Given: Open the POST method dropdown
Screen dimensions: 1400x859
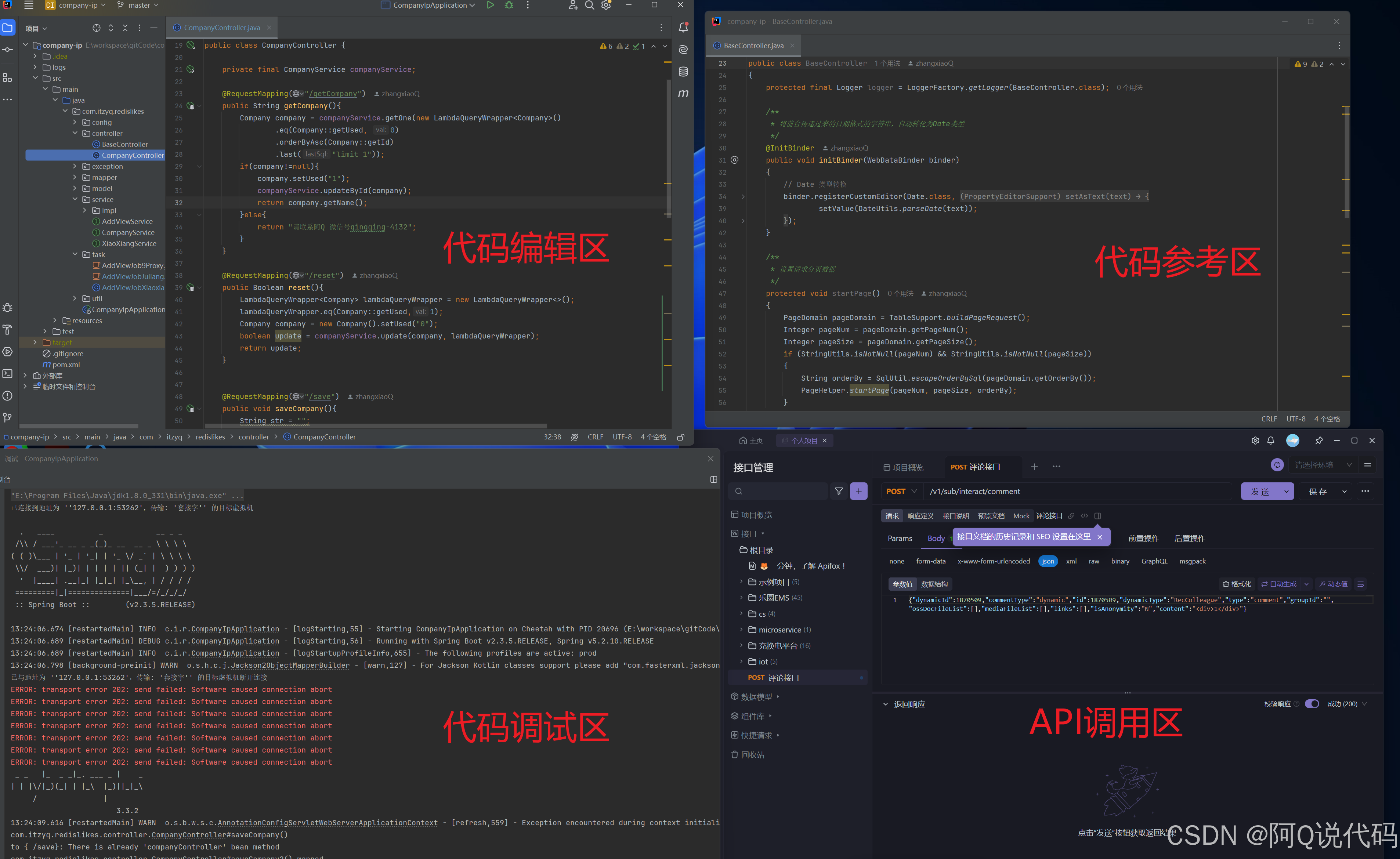Looking at the screenshot, I should click(901, 492).
